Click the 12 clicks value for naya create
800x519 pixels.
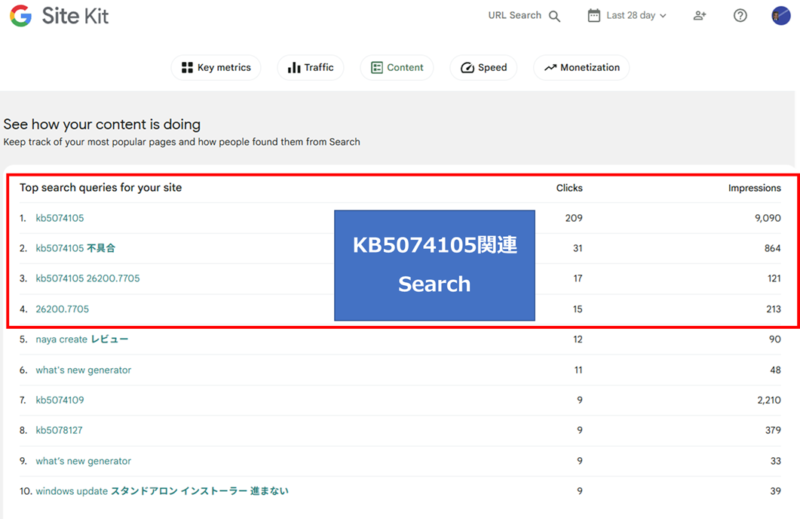point(578,339)
